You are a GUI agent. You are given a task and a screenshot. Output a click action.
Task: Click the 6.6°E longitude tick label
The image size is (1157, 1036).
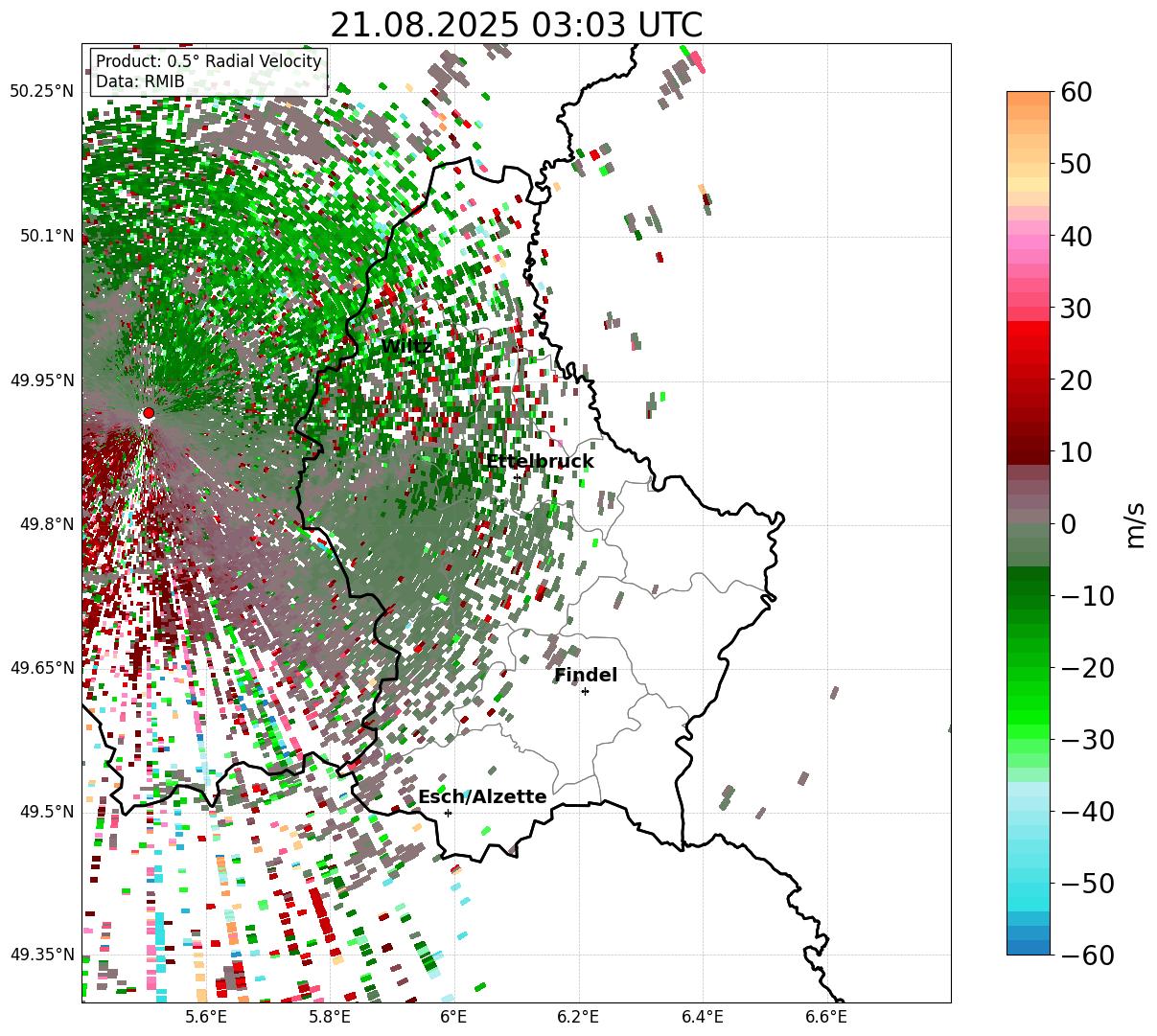pos(826,1018)
